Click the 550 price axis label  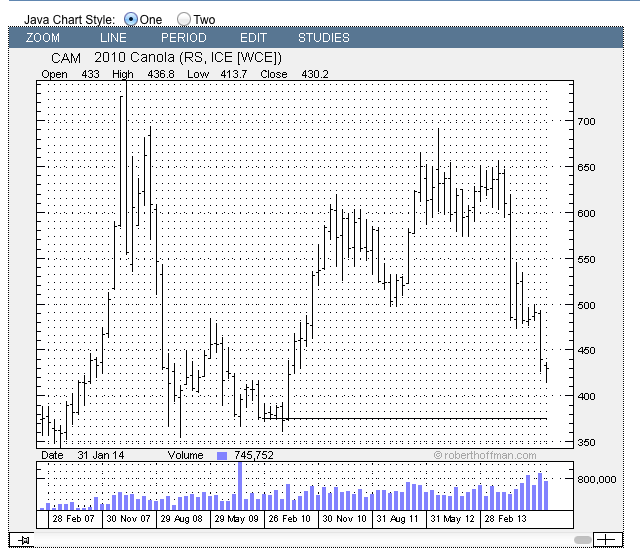click(x=586, y=260)
